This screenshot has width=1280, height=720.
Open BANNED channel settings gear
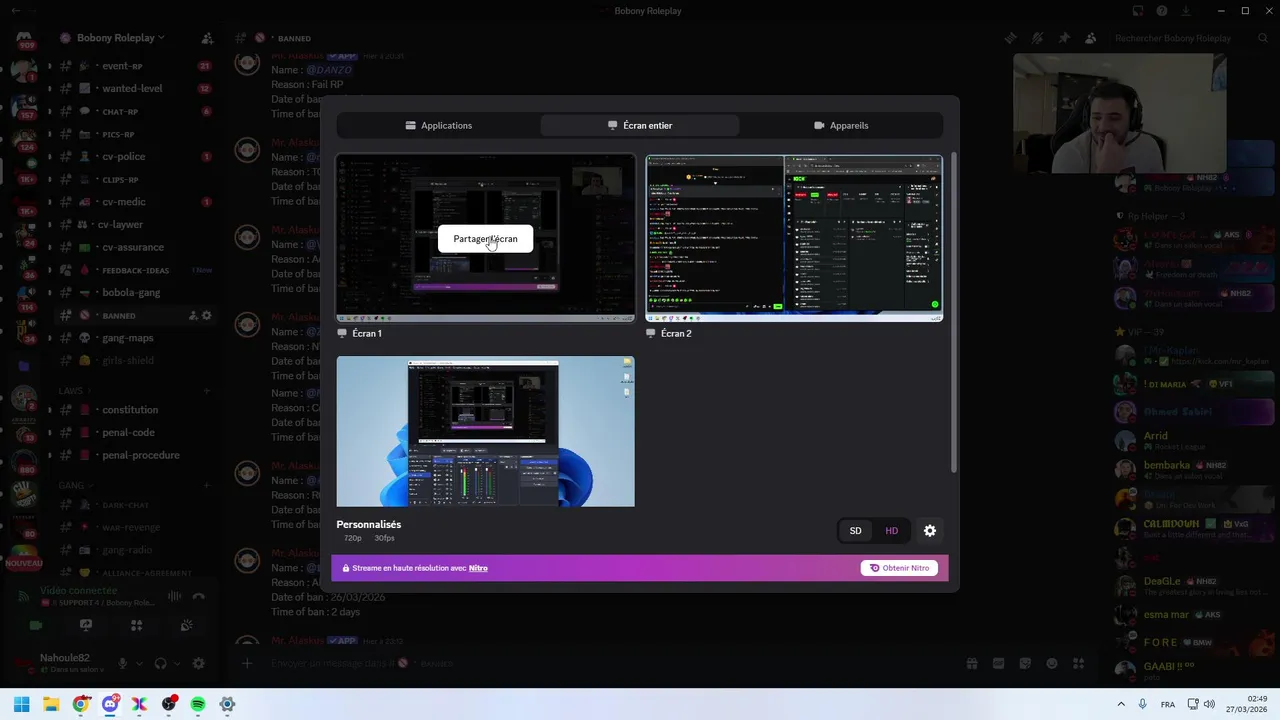(207, 315)
